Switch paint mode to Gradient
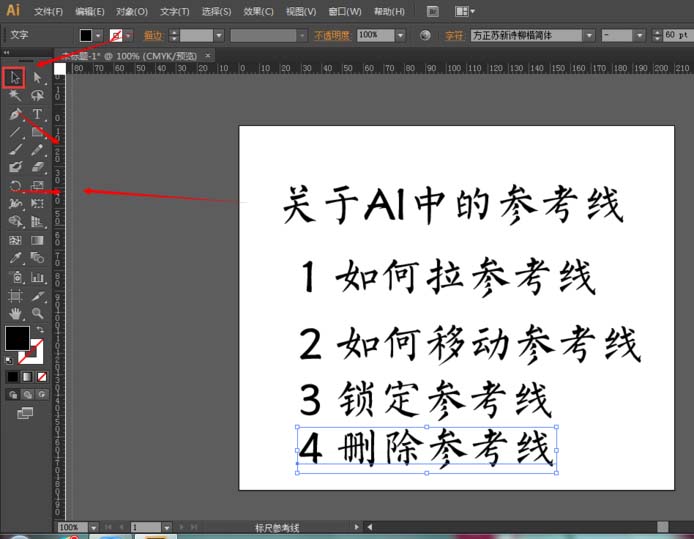This screenshot has height=539, width=694. pyautogui.click(x=26, y=377)
